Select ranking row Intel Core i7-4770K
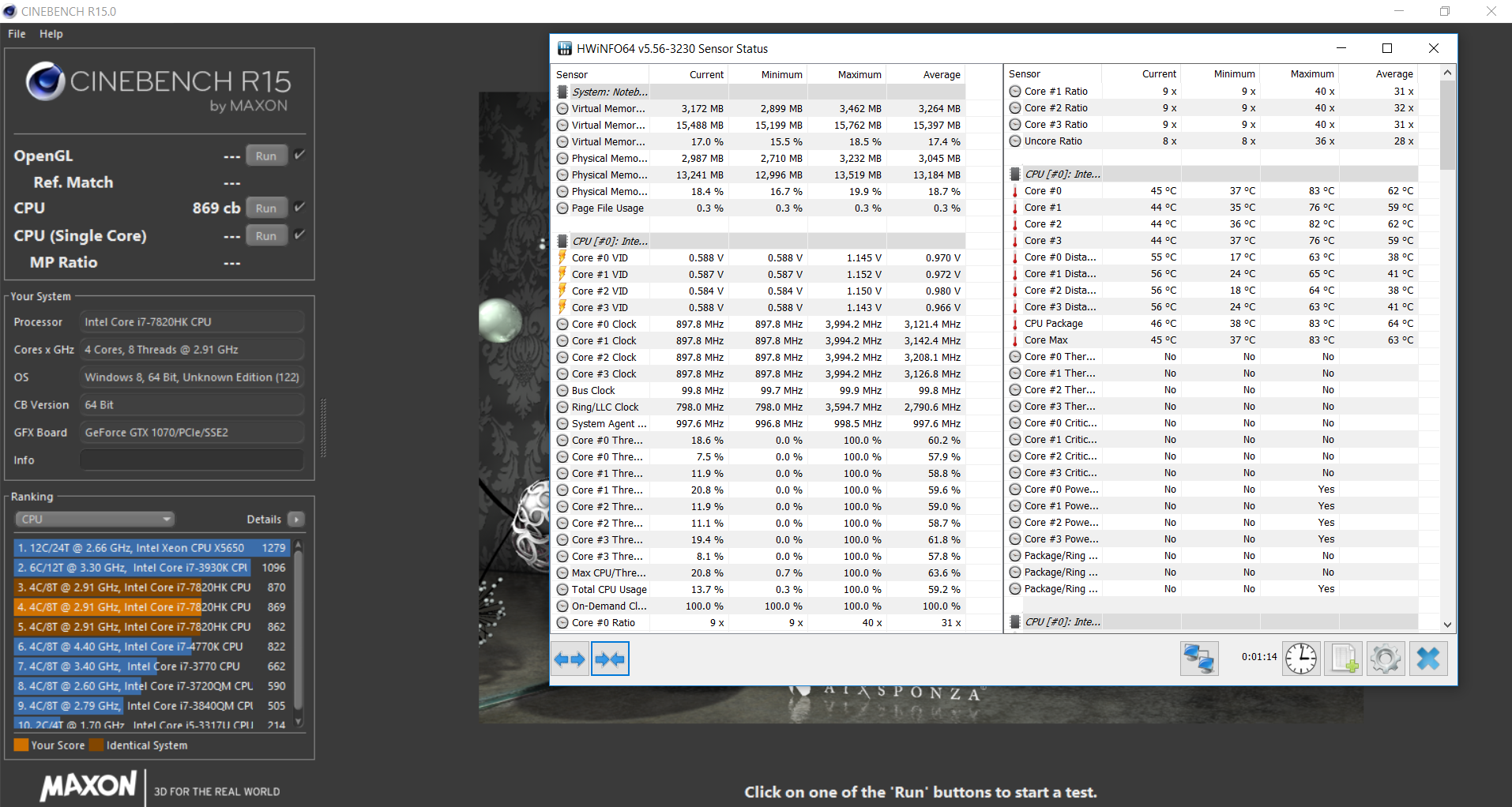The height and width of the screenshot is (807, 1512). (152, 647)
